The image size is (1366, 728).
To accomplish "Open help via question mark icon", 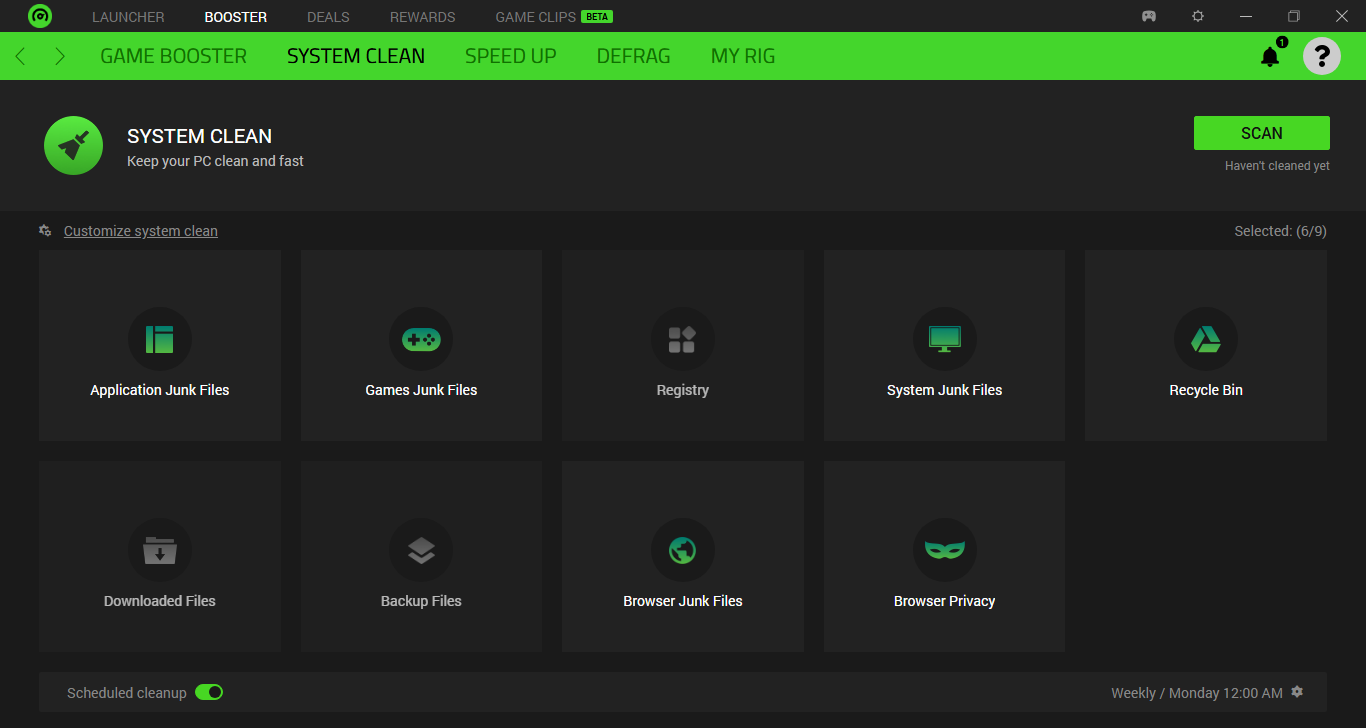I will 1321,56.
